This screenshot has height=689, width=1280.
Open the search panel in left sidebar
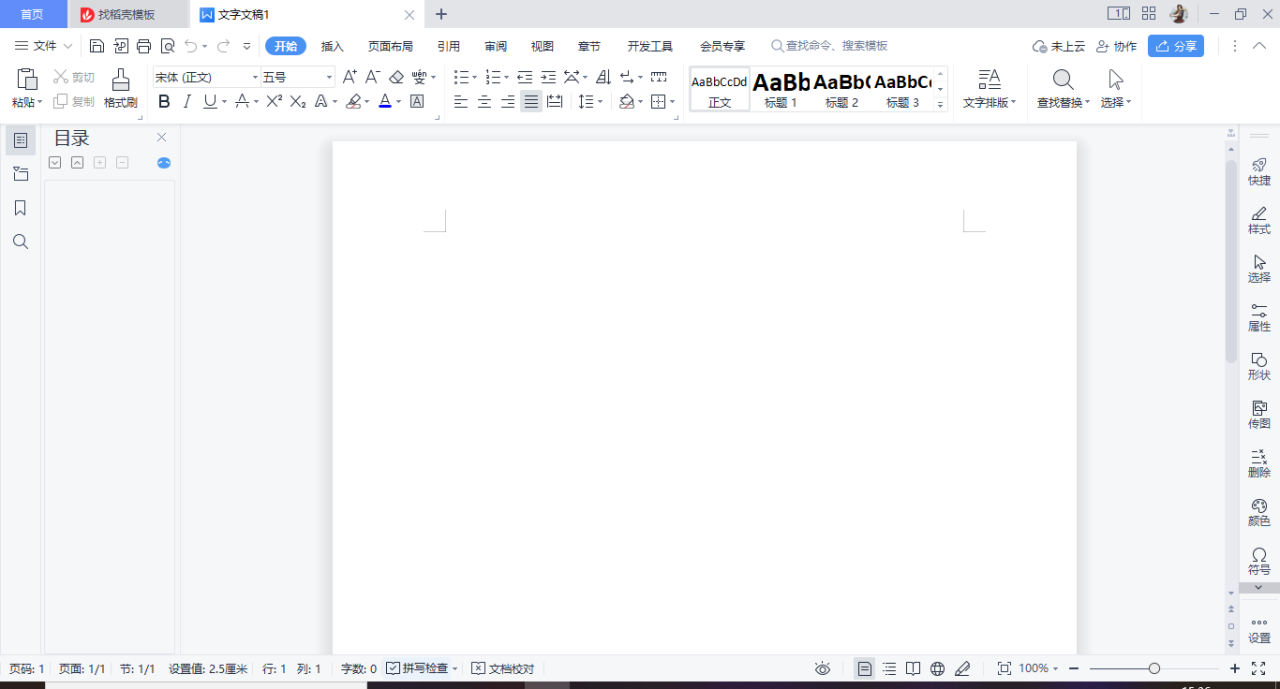(20, 242)
